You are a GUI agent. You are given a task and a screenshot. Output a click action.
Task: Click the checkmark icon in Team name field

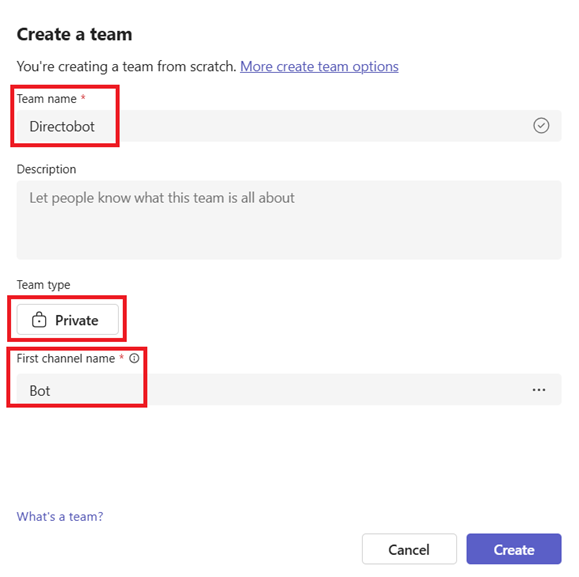[x=541, y=126]
